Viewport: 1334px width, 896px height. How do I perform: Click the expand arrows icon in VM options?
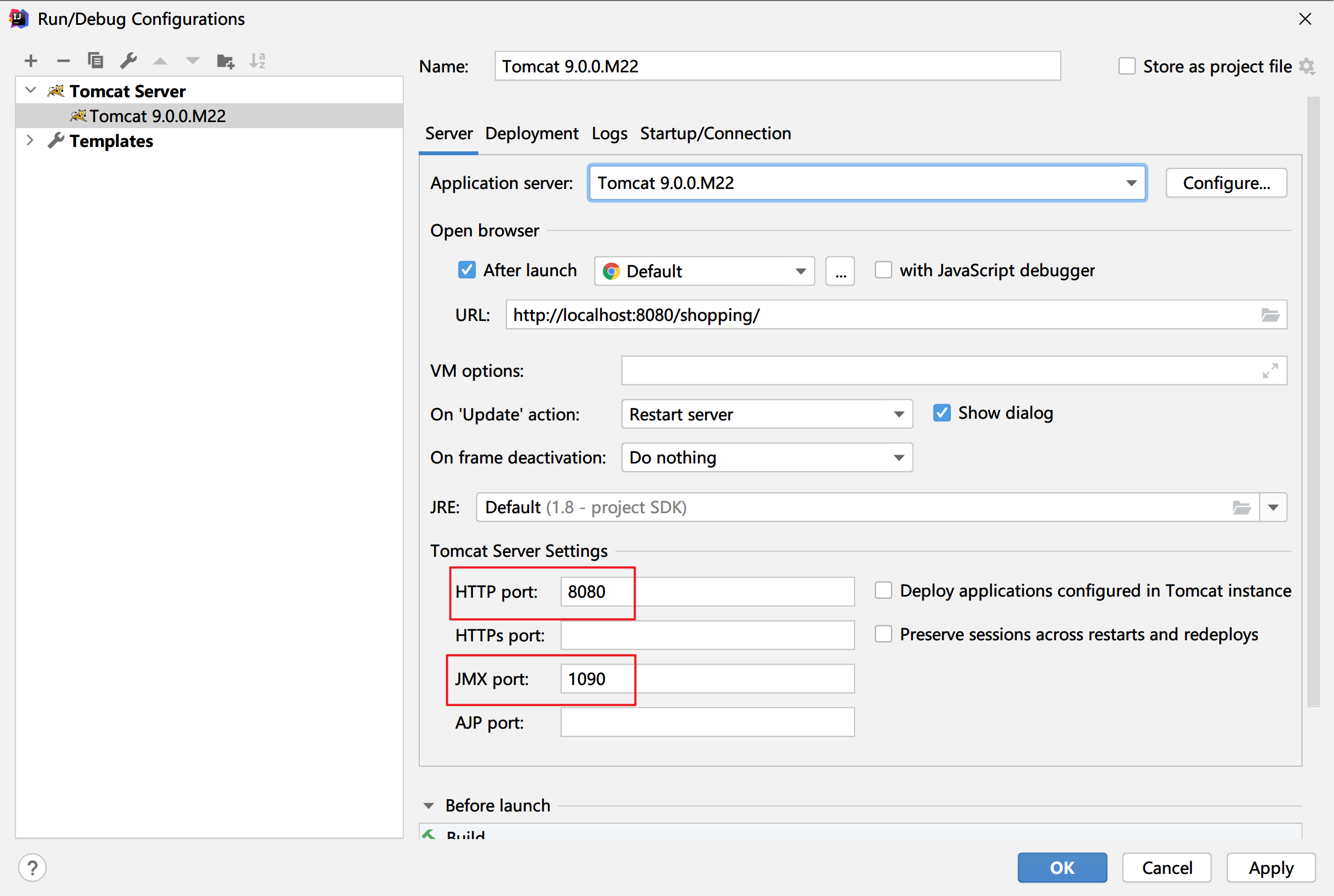pos(1270,371)
